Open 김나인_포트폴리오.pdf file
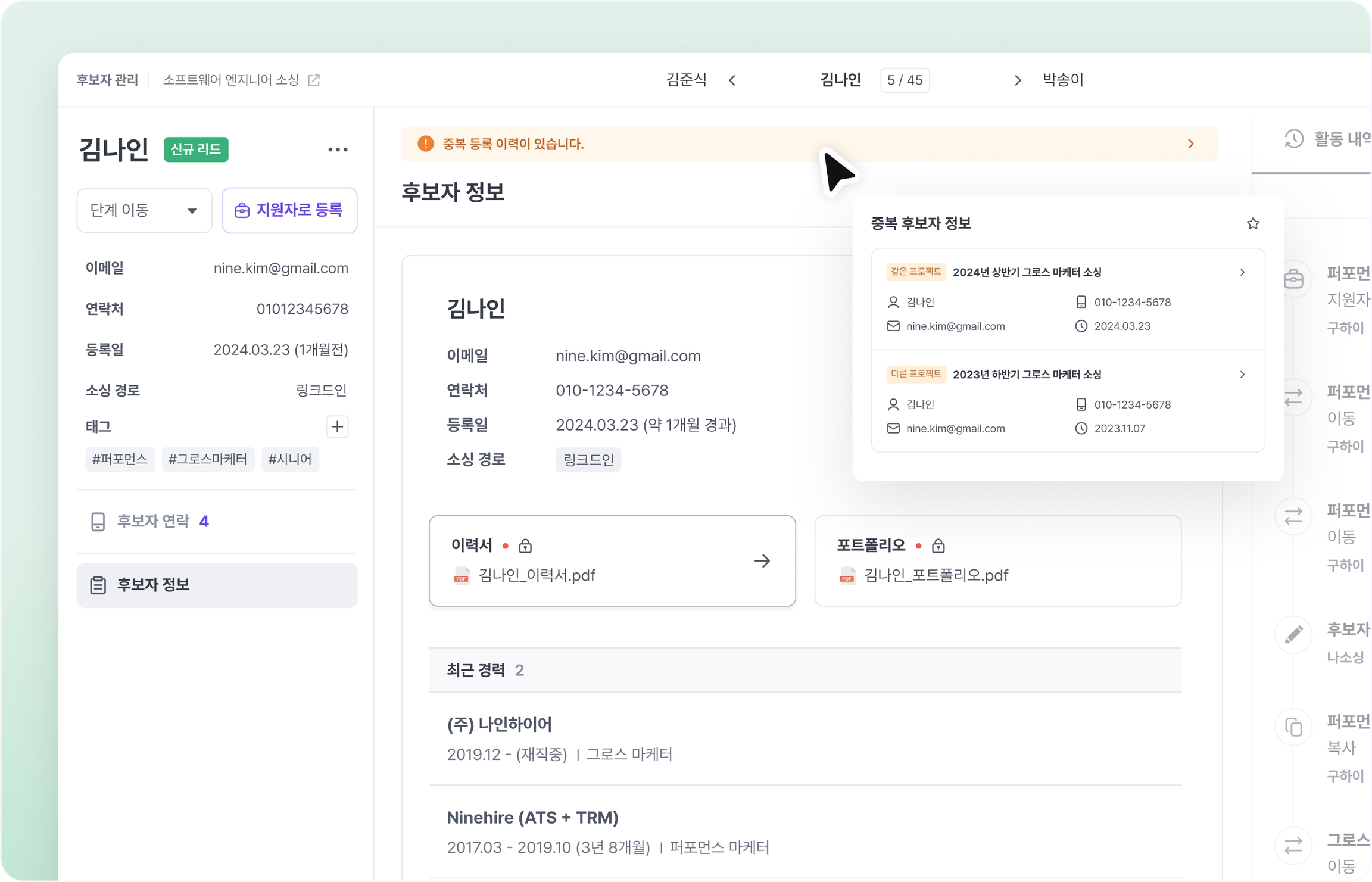Screen dimensions: 1372x882 pos(936,575)
